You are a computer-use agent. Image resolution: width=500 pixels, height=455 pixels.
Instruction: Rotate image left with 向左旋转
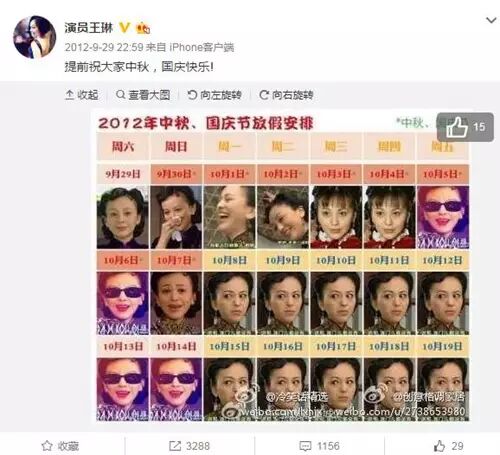(214, 95)
